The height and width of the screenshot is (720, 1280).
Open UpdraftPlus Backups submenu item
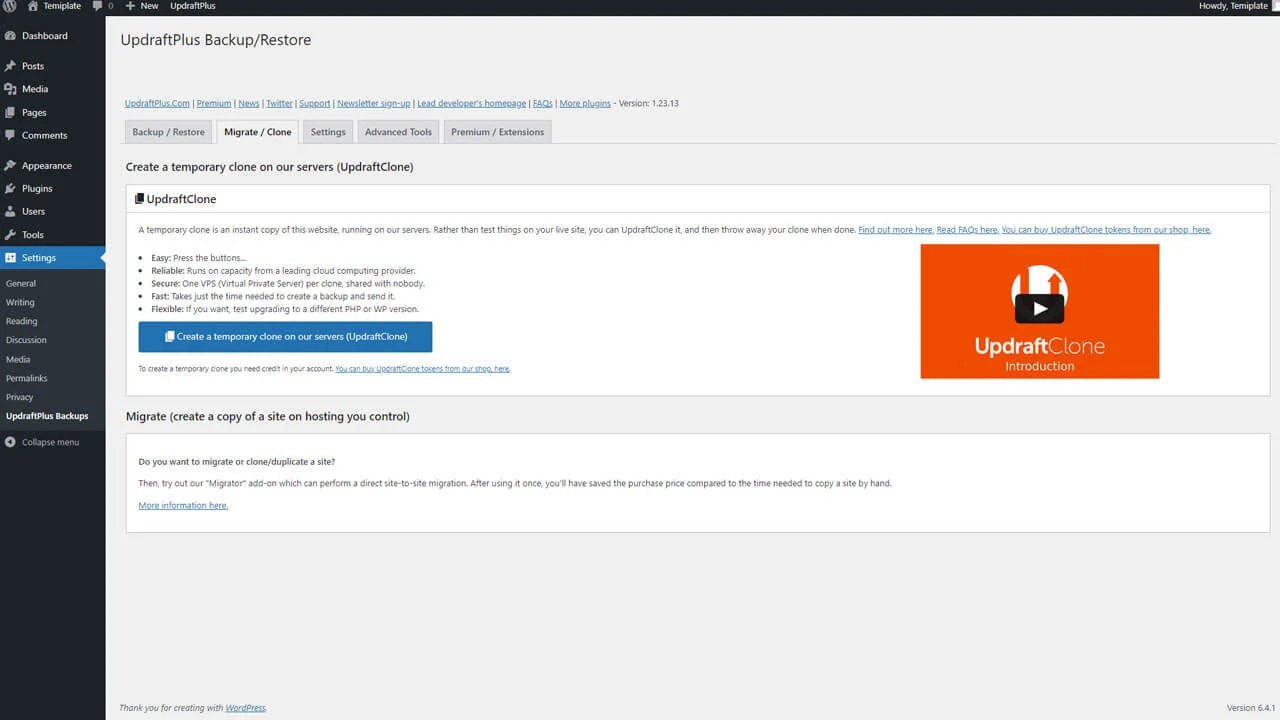47,416
